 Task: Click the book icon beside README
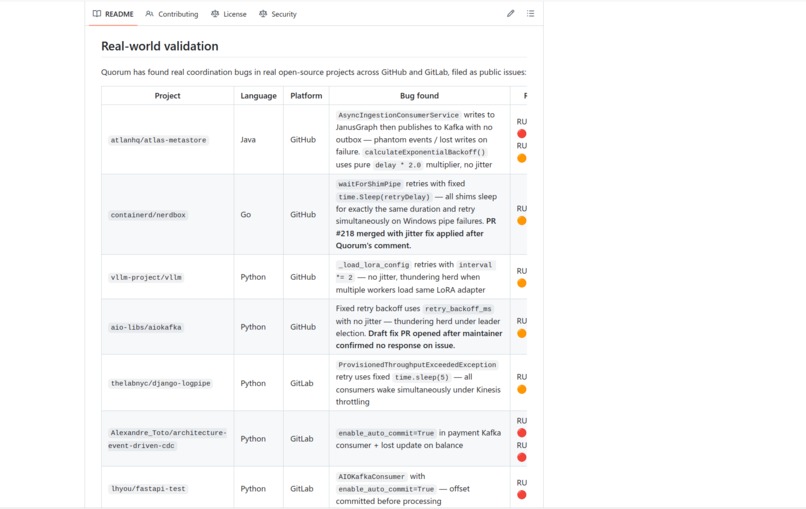click(x=97, y=14)
